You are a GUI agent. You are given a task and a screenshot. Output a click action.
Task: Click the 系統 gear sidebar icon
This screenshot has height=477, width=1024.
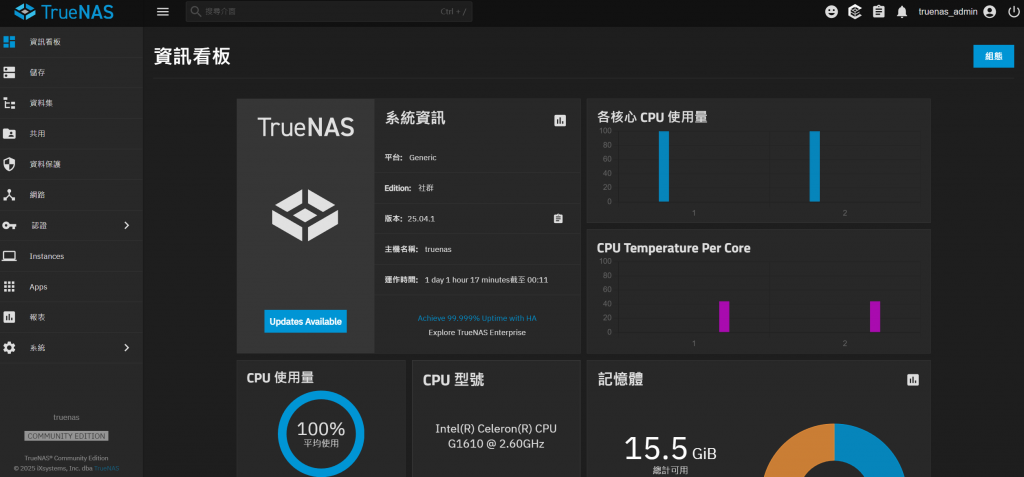[9, 348]
